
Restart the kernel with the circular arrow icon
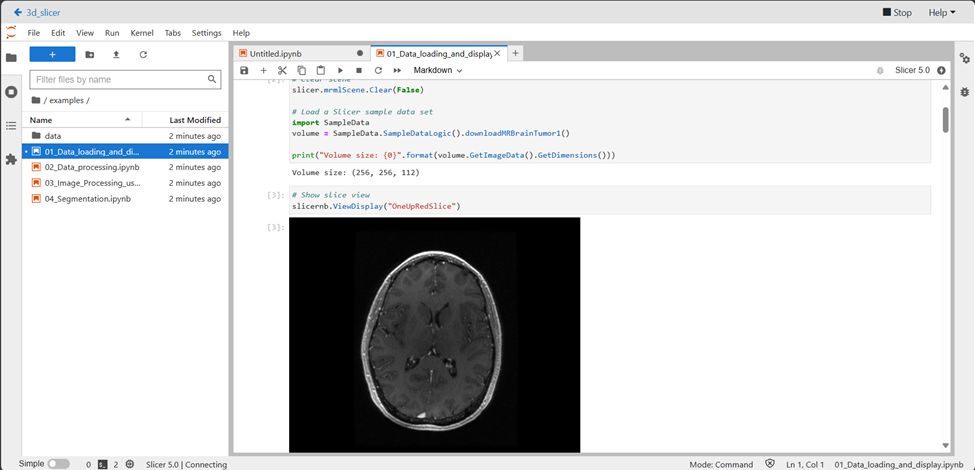(x=378, y=70)
